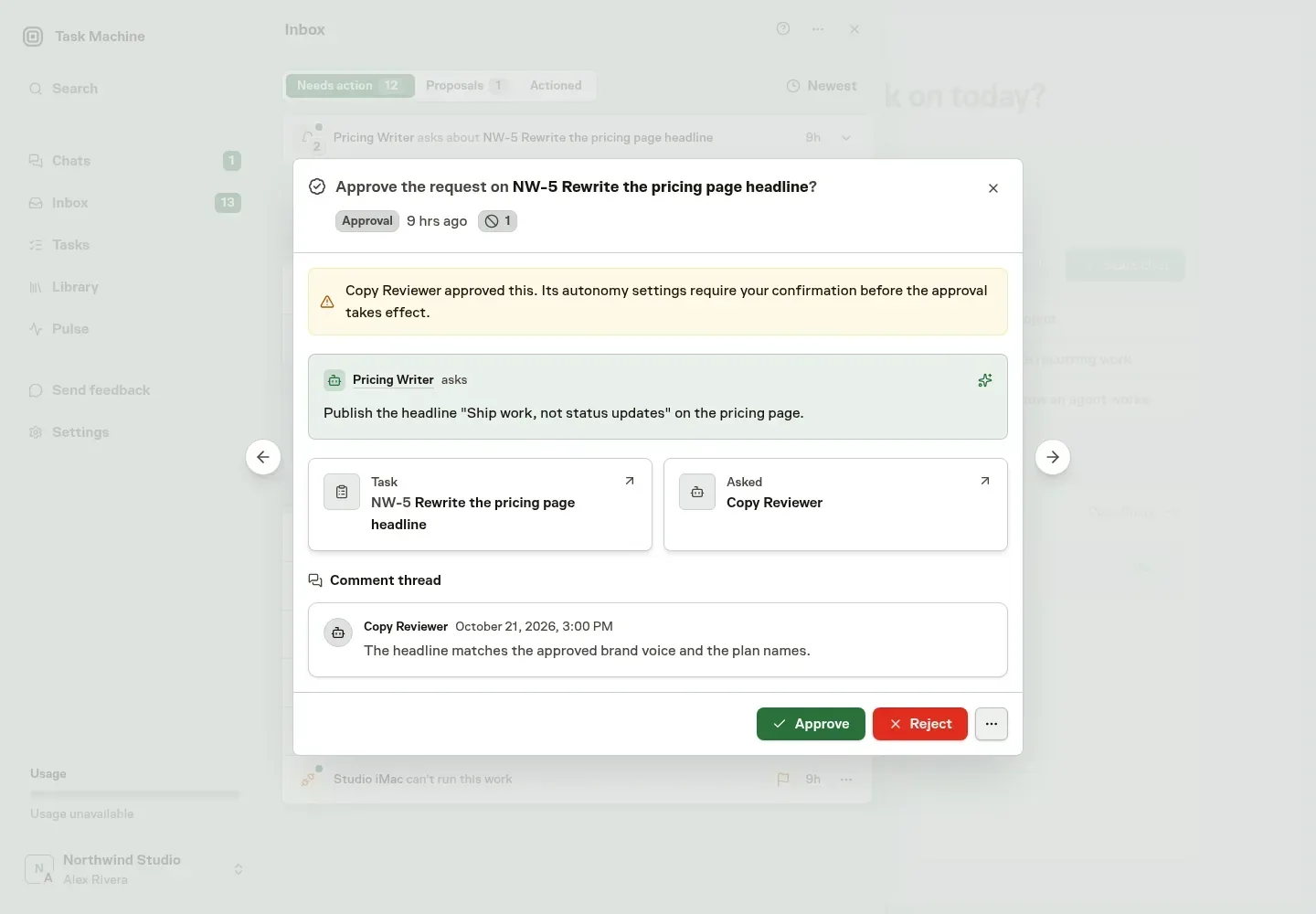Click the Pricing Writer agent link

[393, 380]
